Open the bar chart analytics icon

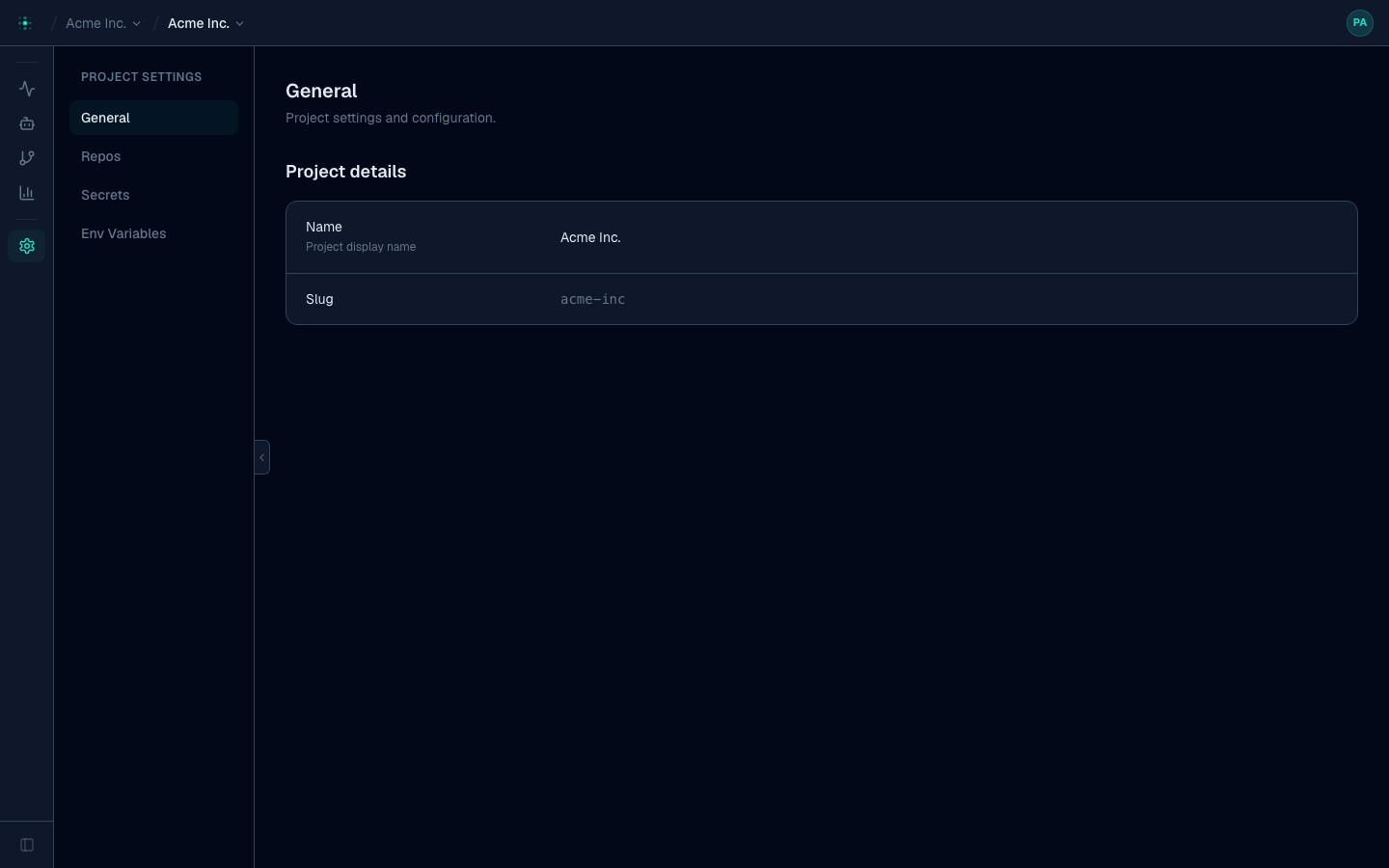(x=27, y=193)
